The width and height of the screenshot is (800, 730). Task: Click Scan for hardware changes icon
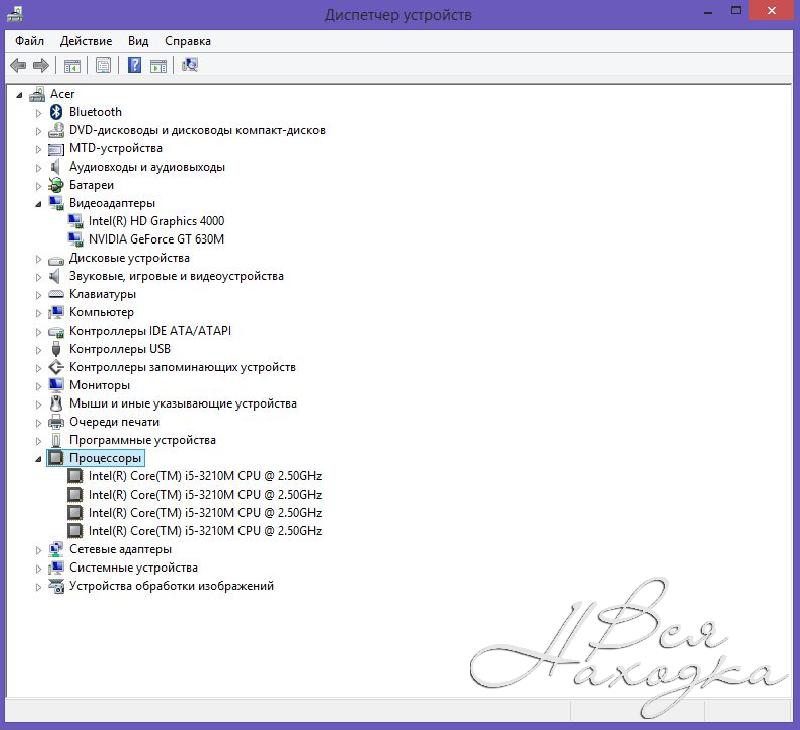[x=190, y=66]
